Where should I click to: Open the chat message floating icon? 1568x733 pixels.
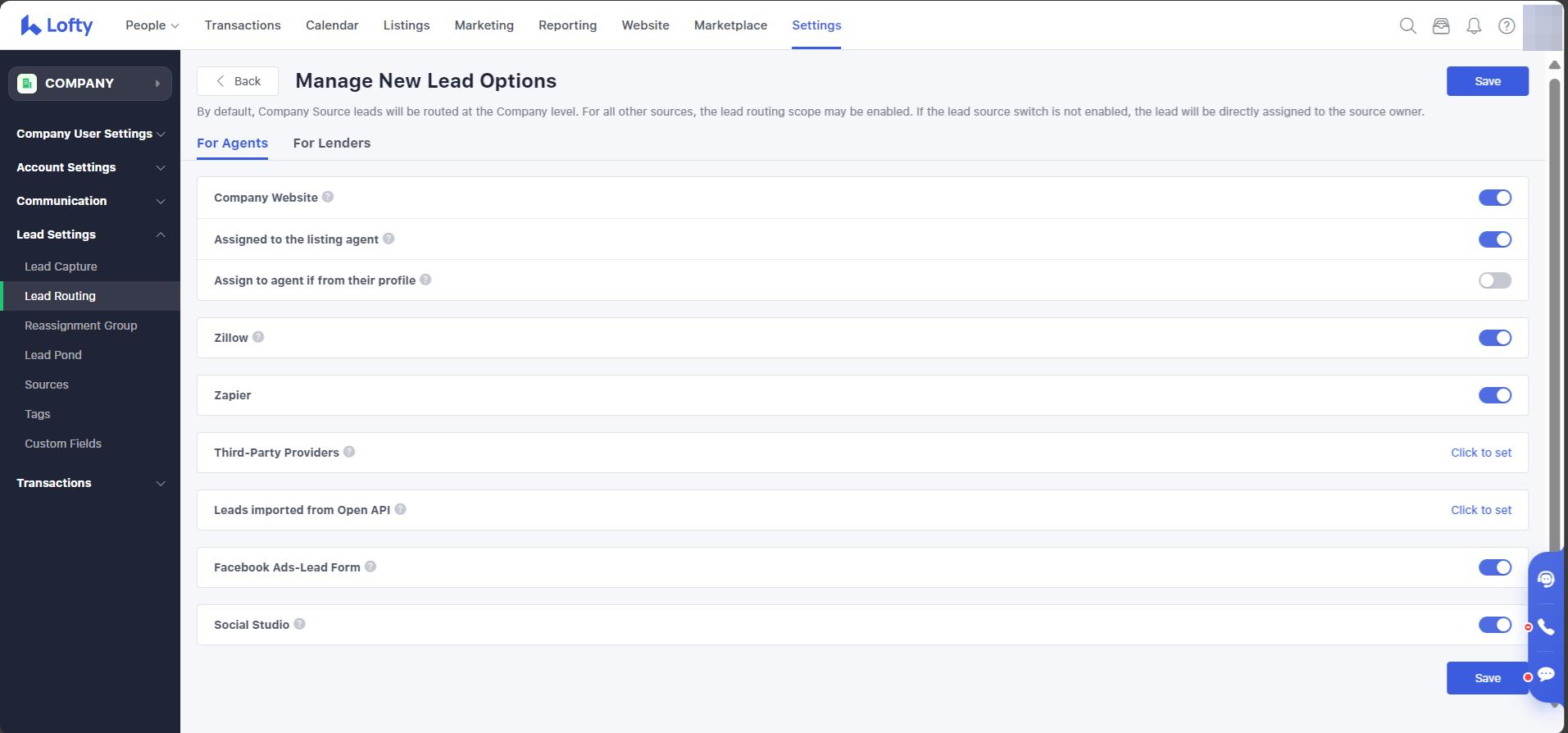pyautogui.click(x=1546, y=675)
